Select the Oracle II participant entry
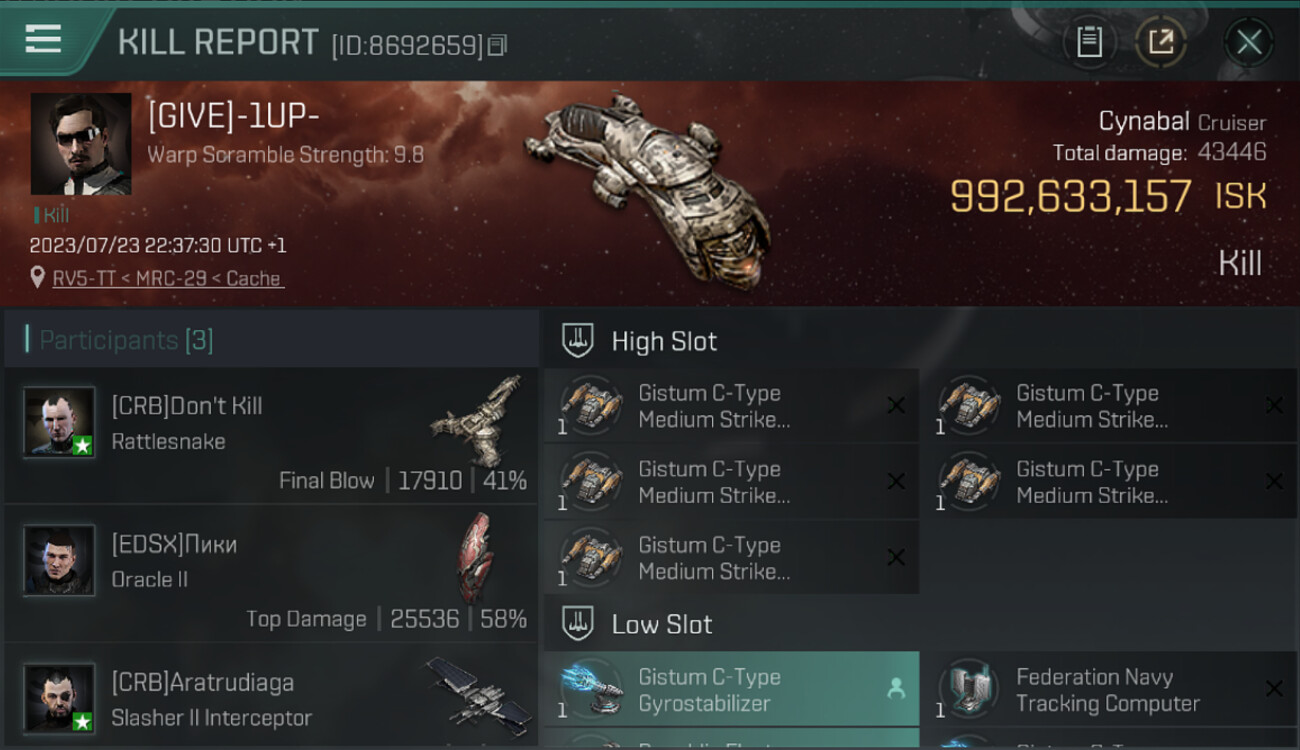The image size is (1300, 750). pos(271,573)
